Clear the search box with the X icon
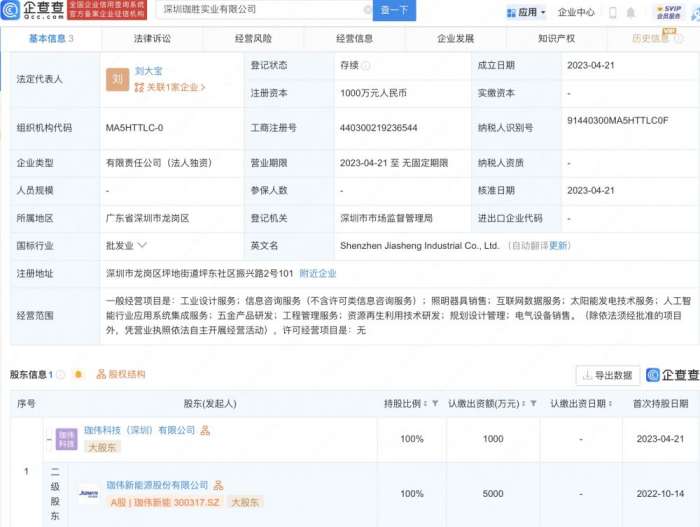This screenshot has width=700, height=527. coord(367,10)
